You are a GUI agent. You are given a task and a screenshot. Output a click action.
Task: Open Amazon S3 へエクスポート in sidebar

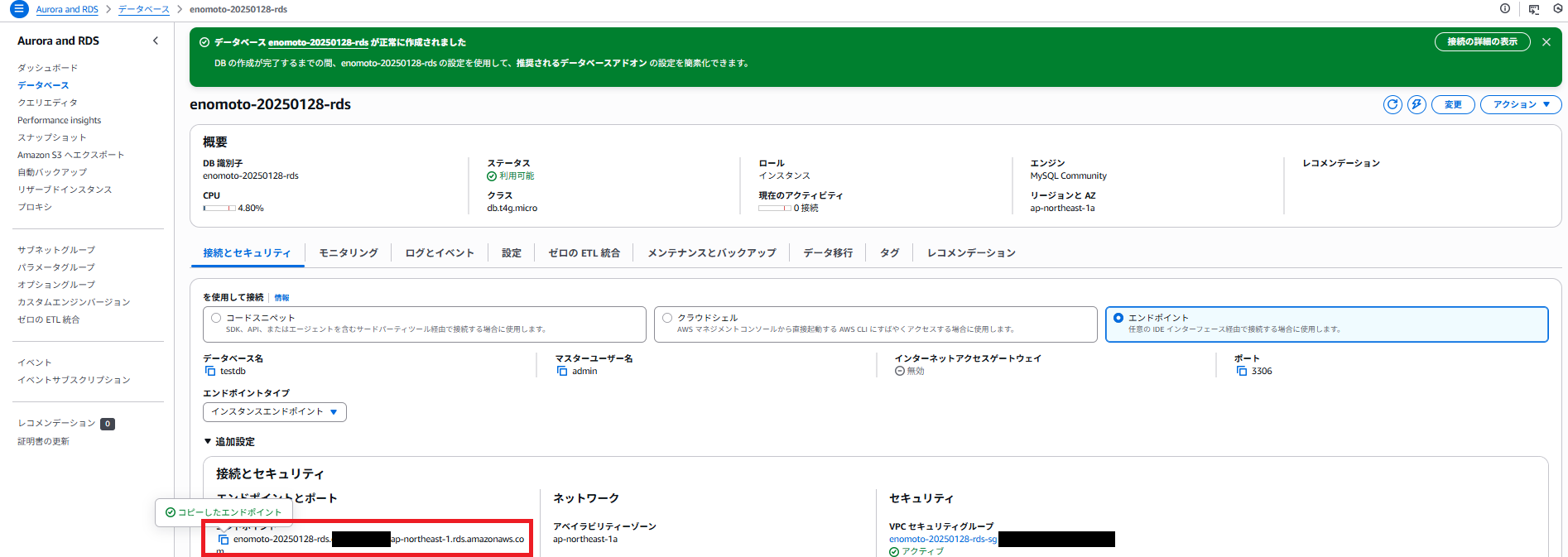tap(71, 155)
